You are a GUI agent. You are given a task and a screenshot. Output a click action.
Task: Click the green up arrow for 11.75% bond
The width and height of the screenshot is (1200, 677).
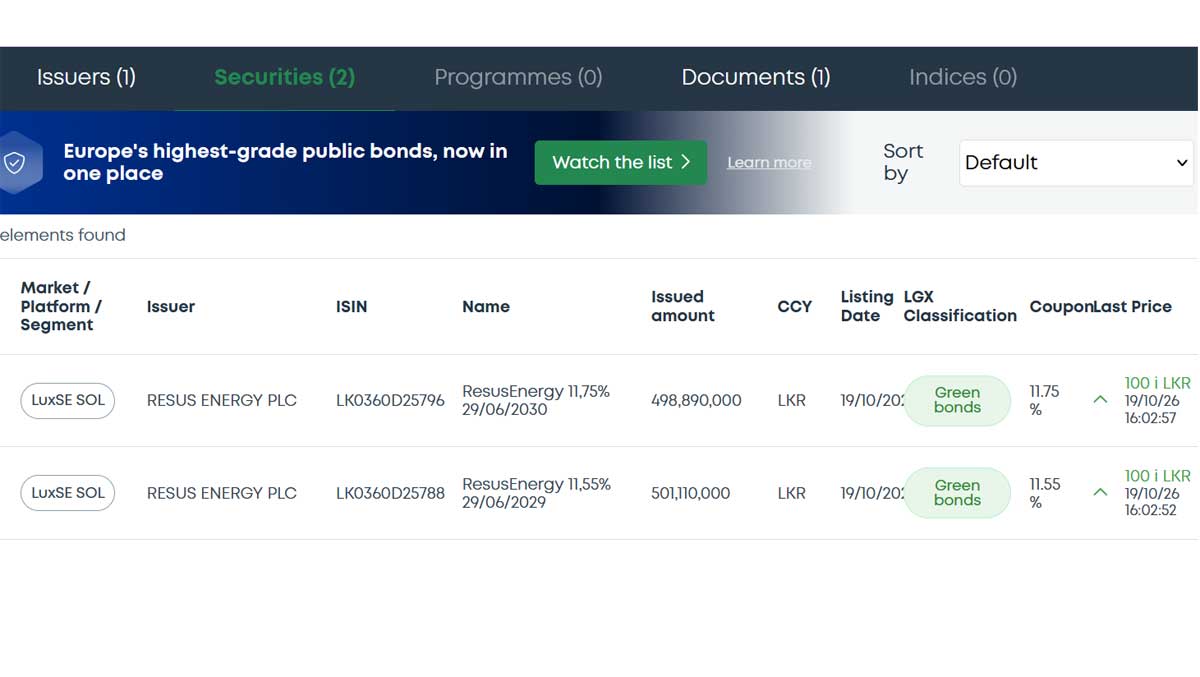point(1100,400)
